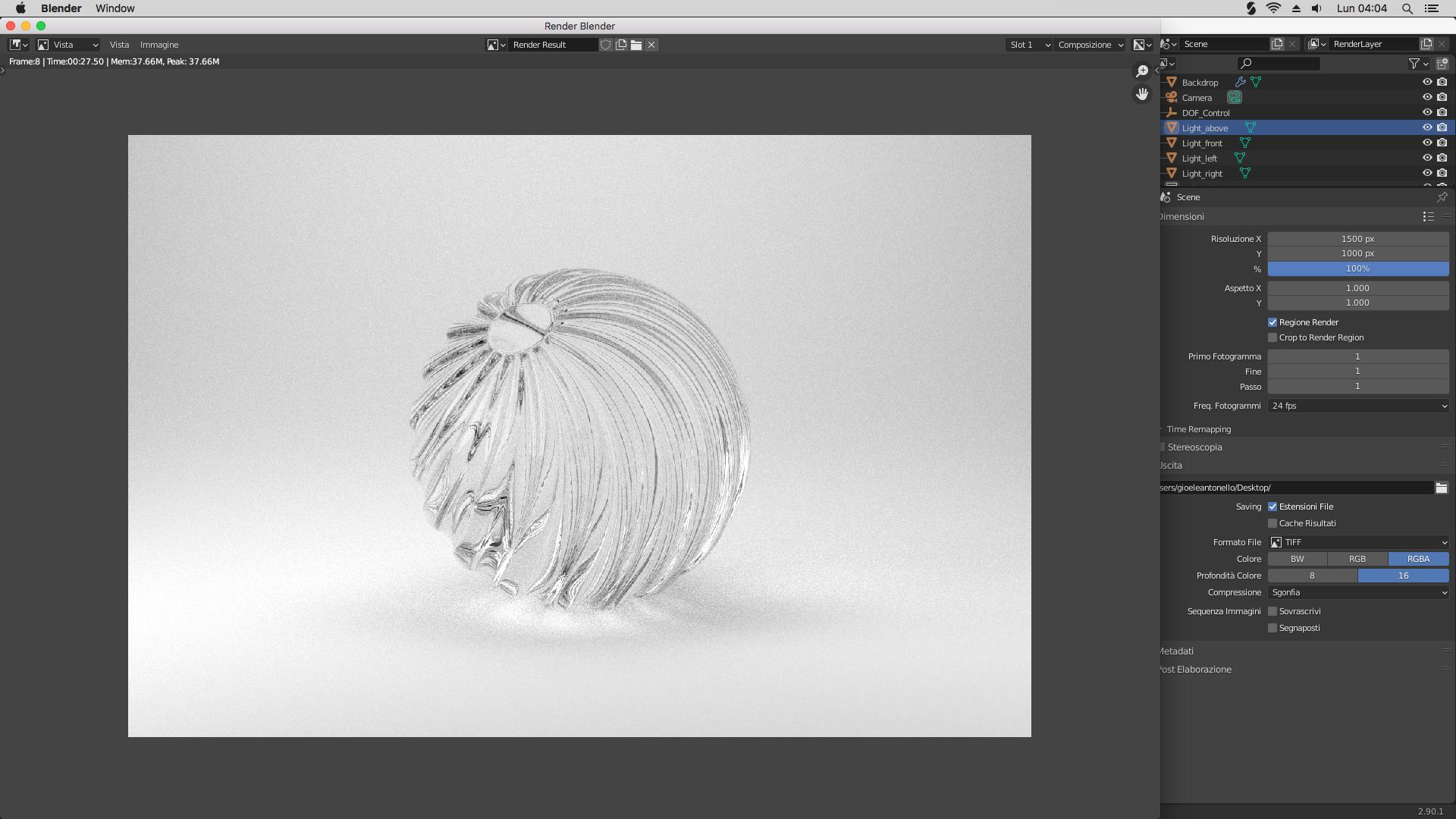
Task: Click the wrench modifier icon next to Backdrop
Action: 1241,82
